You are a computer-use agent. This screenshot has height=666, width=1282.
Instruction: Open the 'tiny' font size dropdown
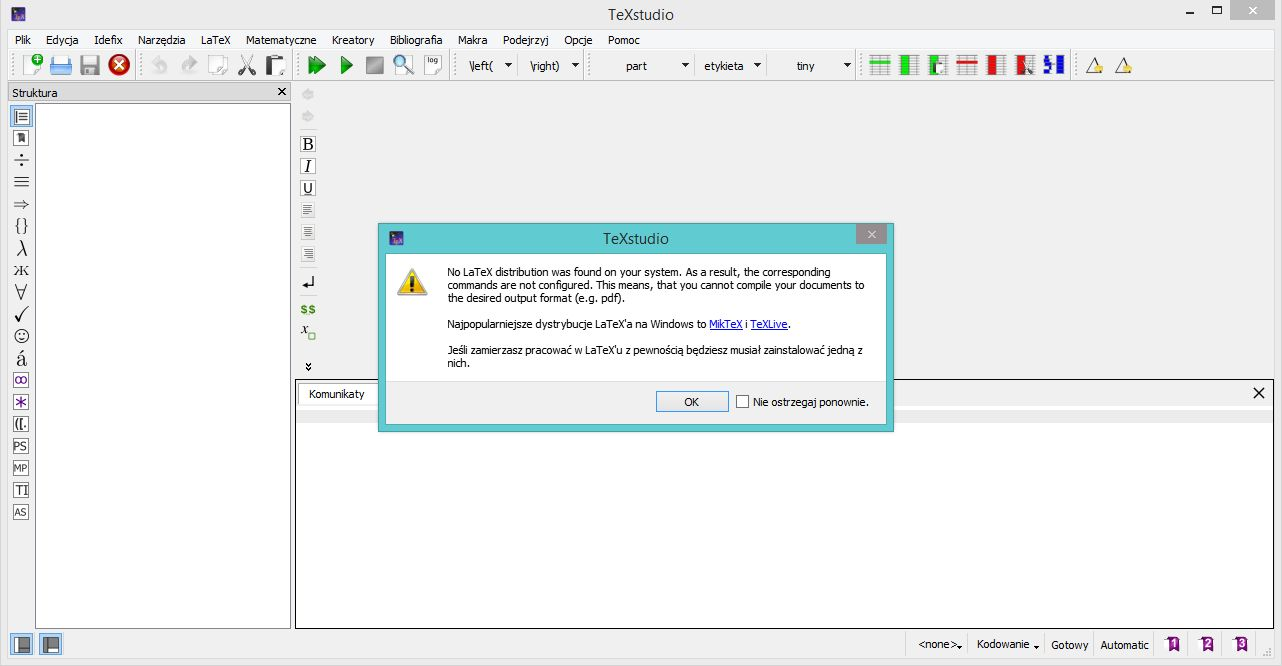(848, 65)
